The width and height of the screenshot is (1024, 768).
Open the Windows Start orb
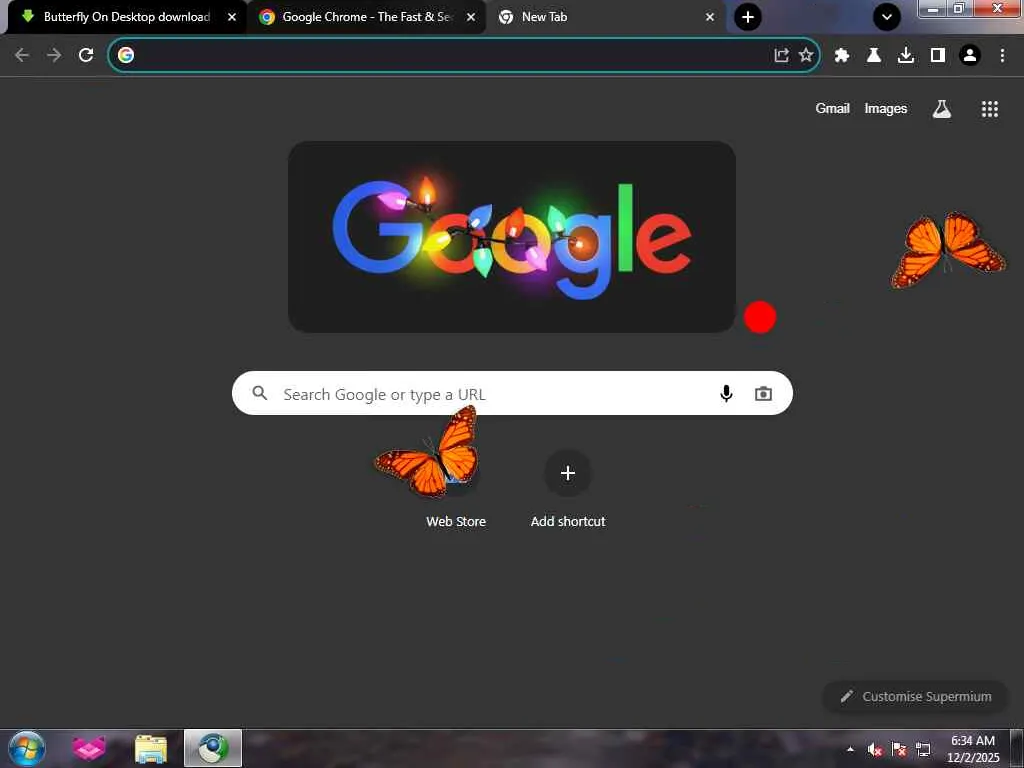27,748
